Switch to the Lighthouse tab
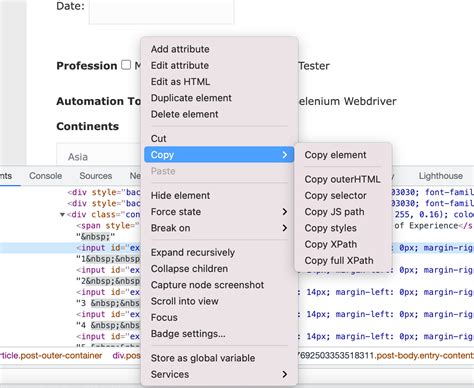Screen dimensions: 474x388 pyautogui.click(x=441, y=176)
